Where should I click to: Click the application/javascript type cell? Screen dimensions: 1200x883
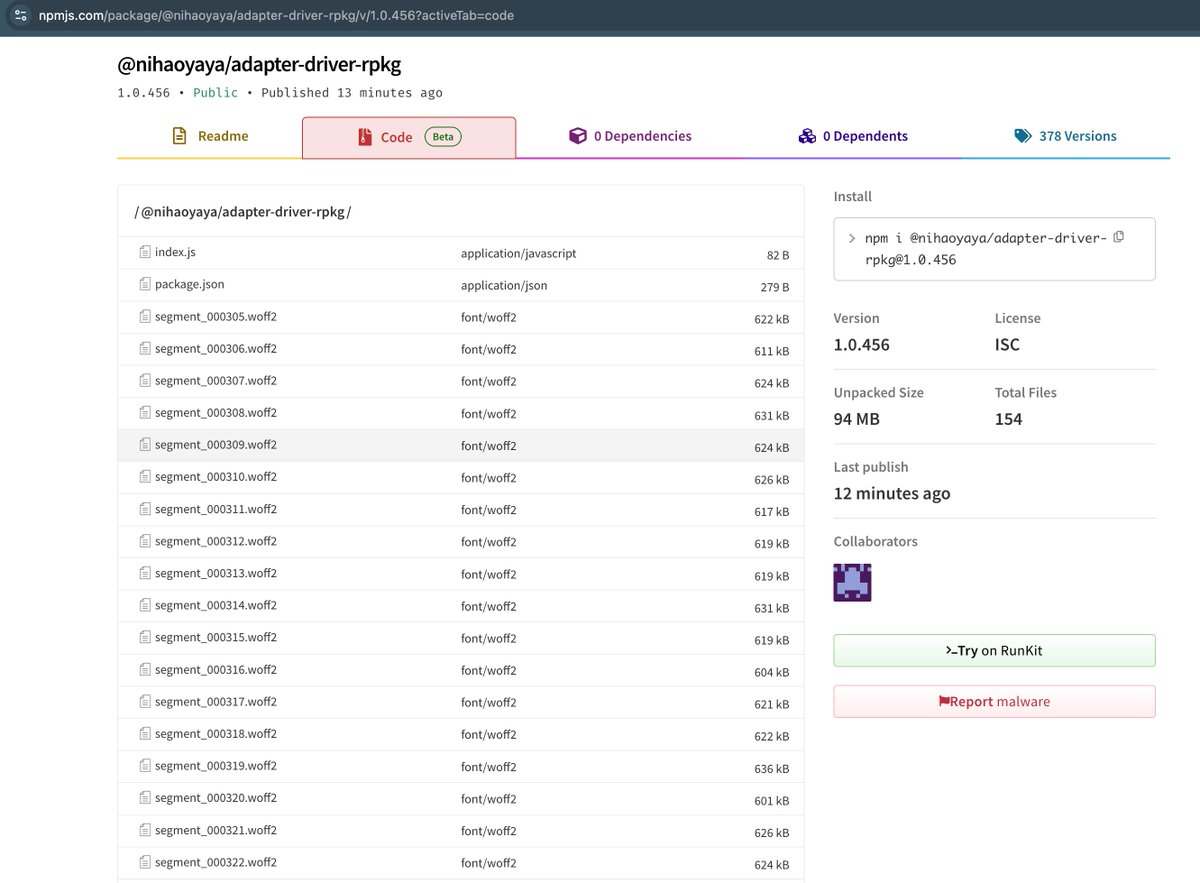coord(518,254)
